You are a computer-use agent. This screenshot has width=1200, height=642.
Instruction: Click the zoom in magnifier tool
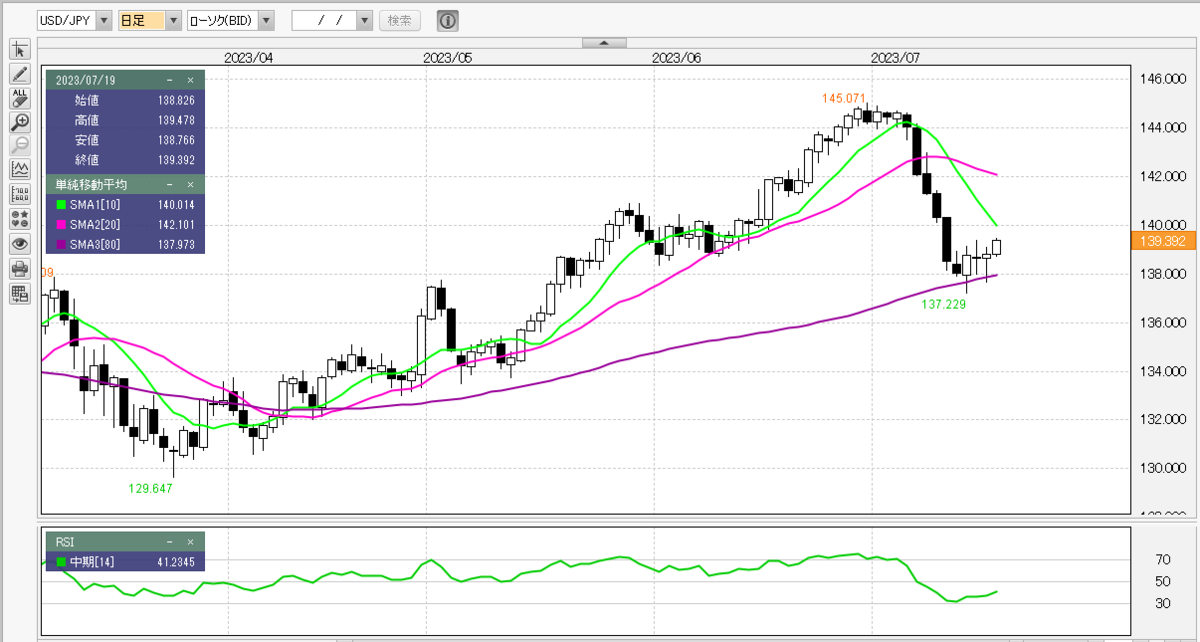(x=20, y=122)
